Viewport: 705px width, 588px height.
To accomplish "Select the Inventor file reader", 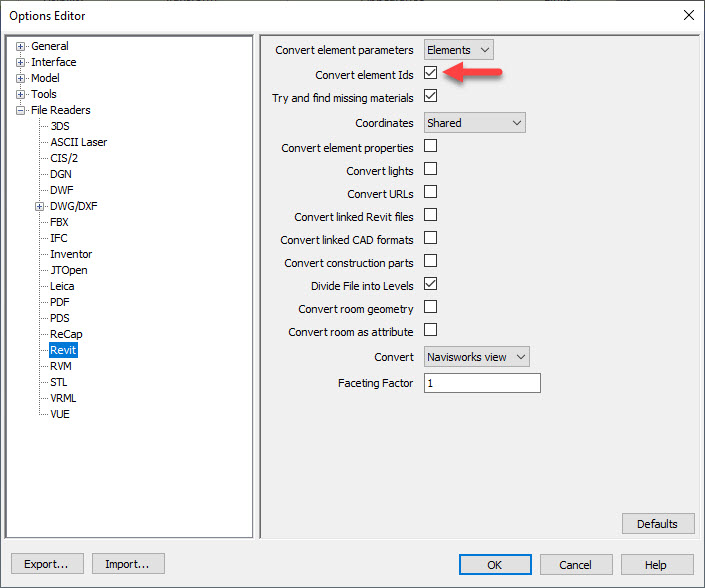I will coord(71,254).
